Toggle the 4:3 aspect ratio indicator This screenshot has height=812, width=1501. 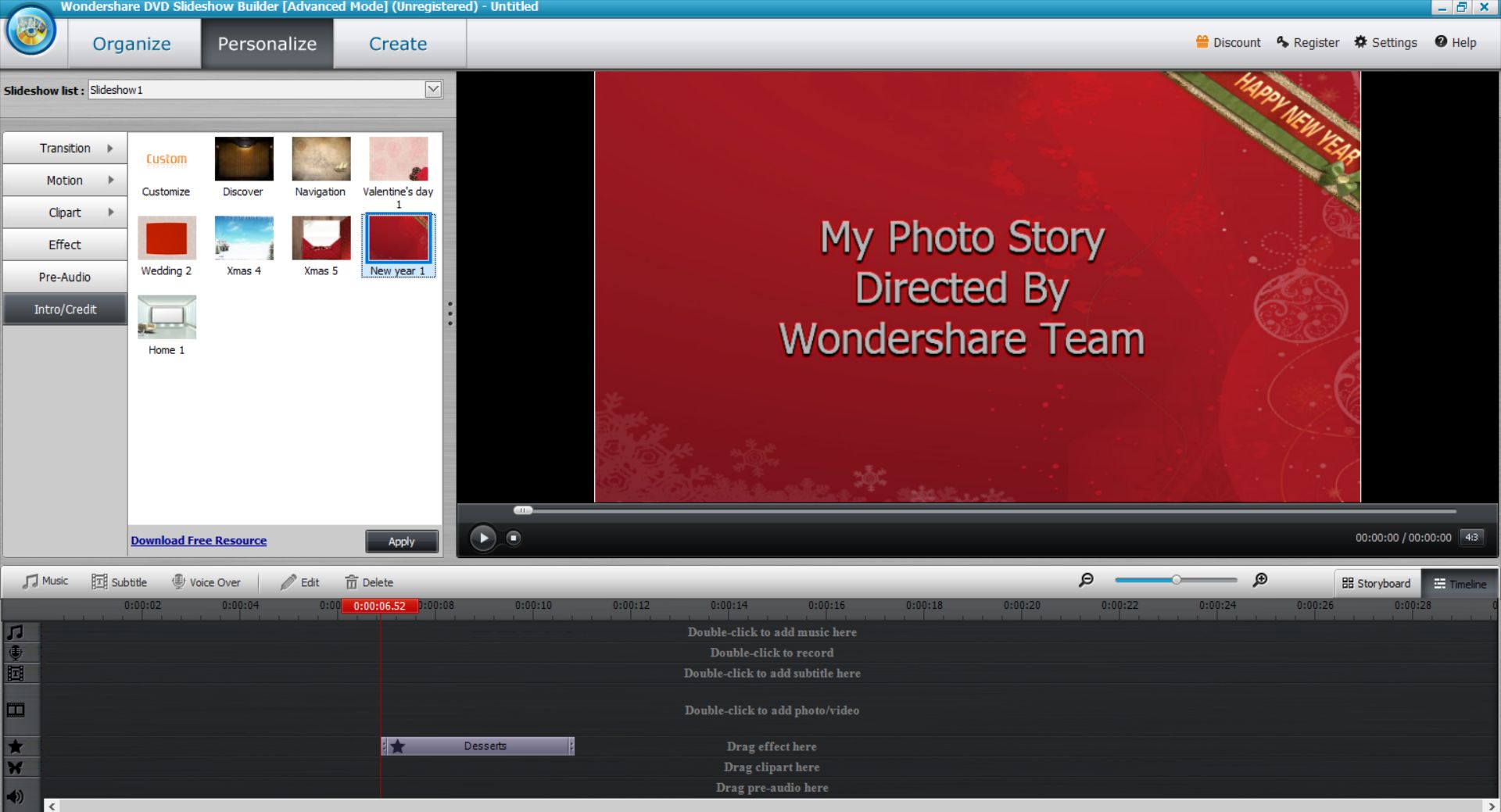coord(1472,537)
